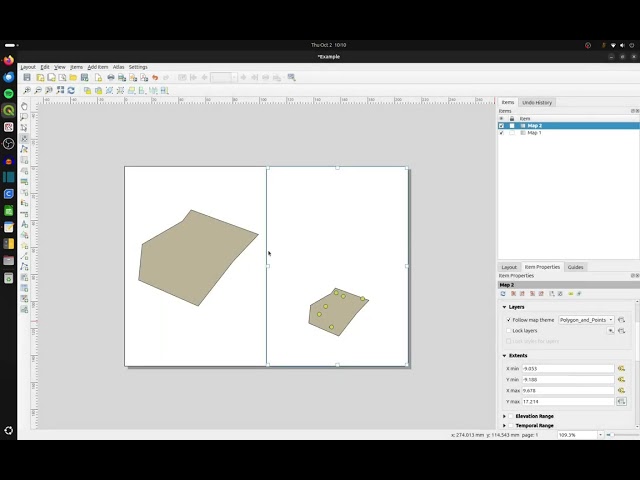640x480 pixels.
Task: Click the Zoom Full icon
Action: 60,91
